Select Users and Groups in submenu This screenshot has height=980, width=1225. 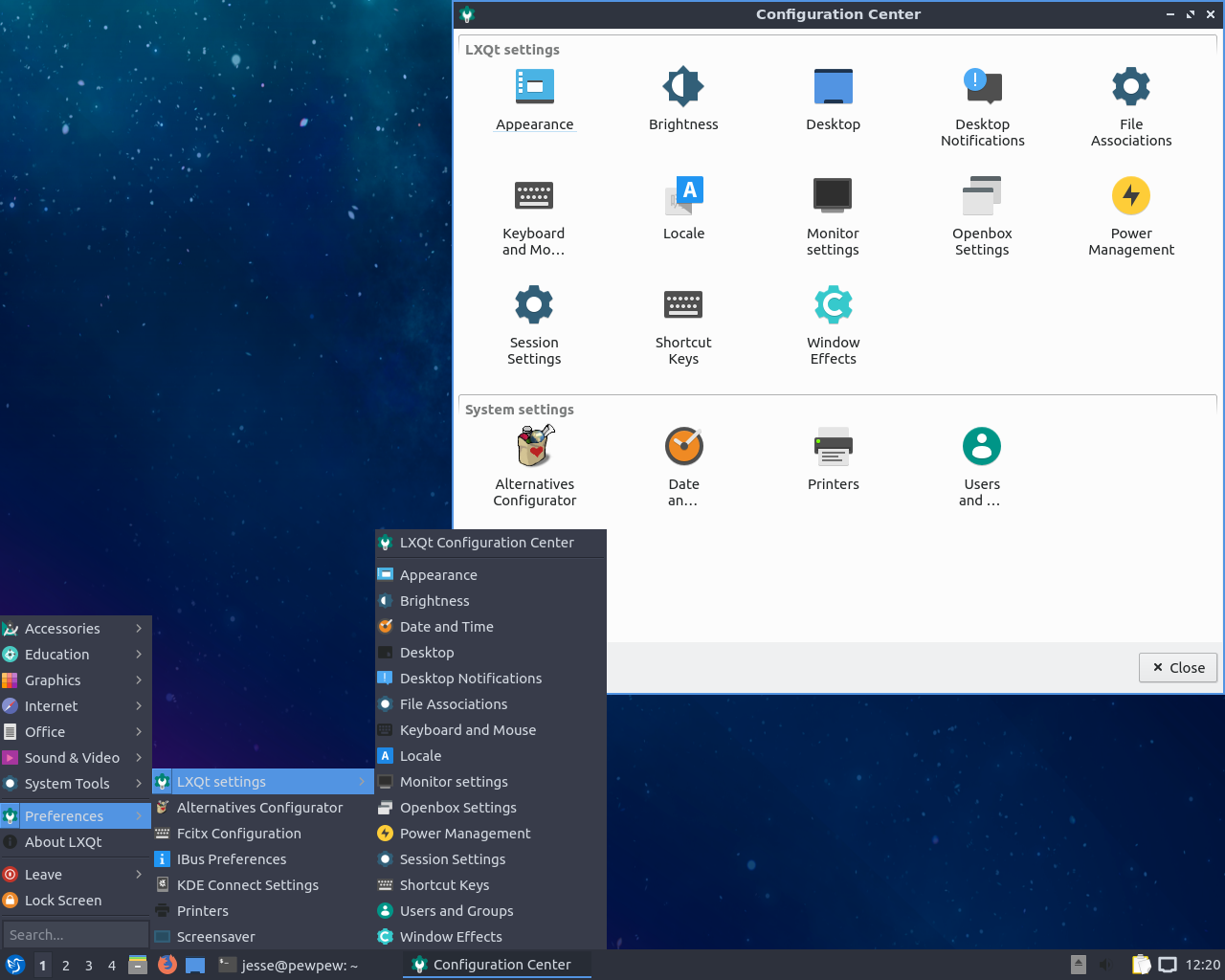click(x=491, y=911)
